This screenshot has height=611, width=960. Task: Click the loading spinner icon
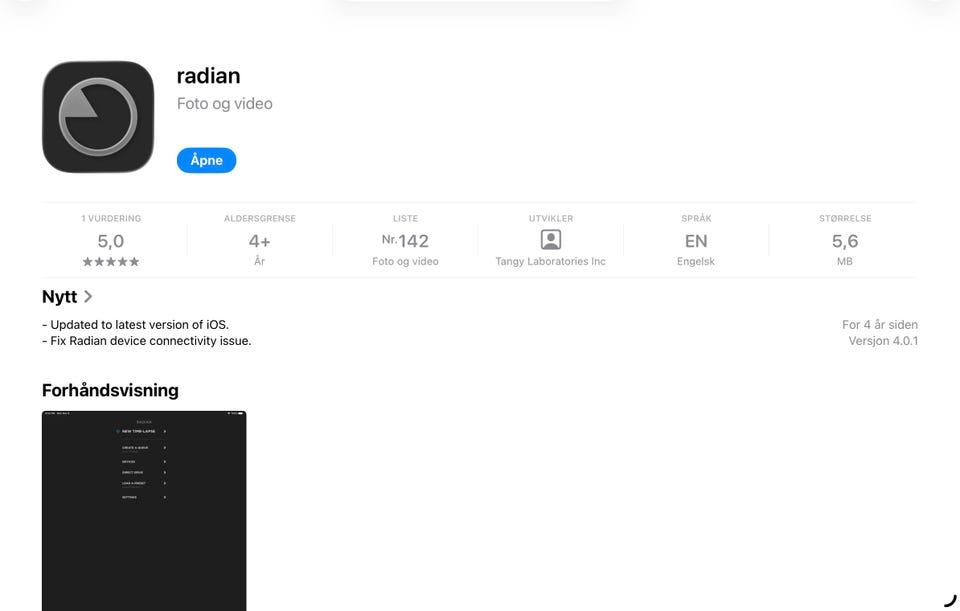[950, 600]
